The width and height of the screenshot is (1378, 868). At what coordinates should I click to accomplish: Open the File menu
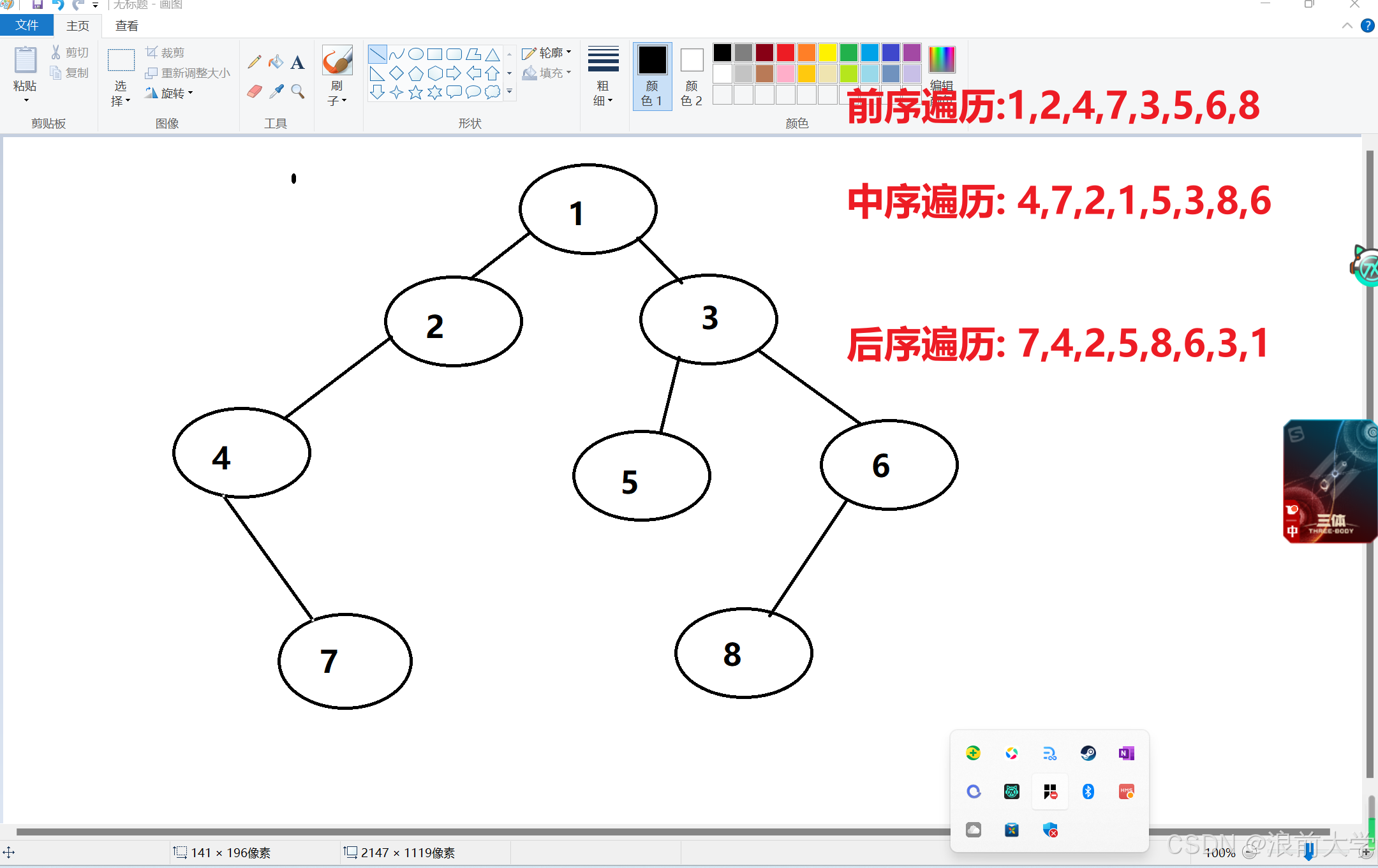coord(27,26)
